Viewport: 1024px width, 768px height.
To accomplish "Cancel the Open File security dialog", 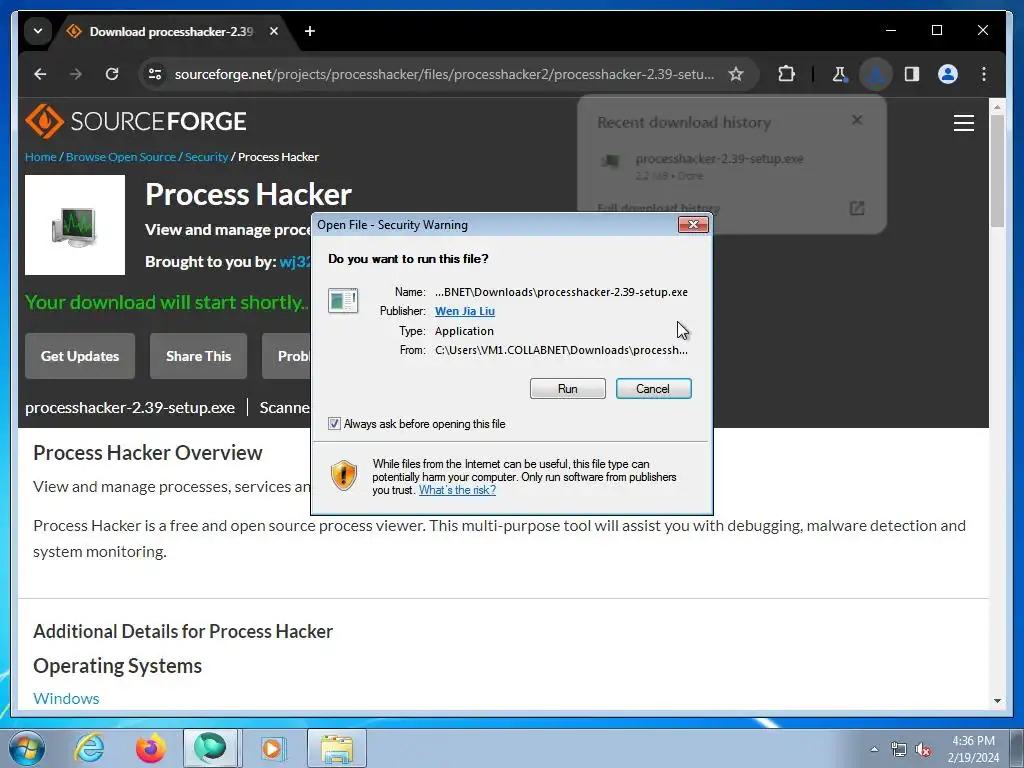I will [x=653, y=389].
